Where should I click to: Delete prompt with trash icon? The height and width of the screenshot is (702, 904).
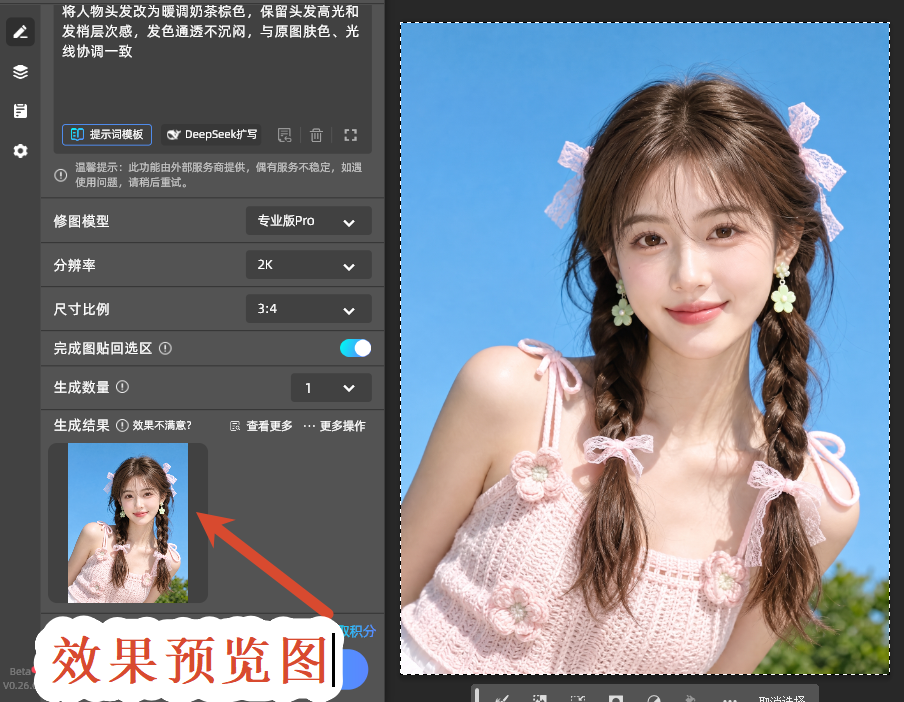[x=316, y=135]
